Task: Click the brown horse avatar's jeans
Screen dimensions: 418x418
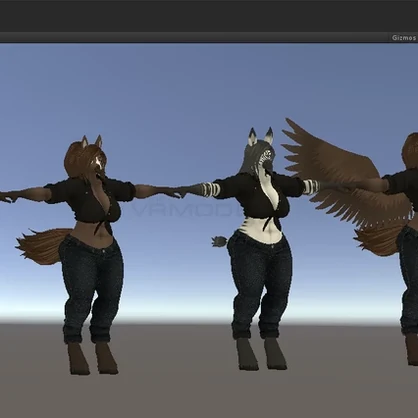Action: (91, 288)
